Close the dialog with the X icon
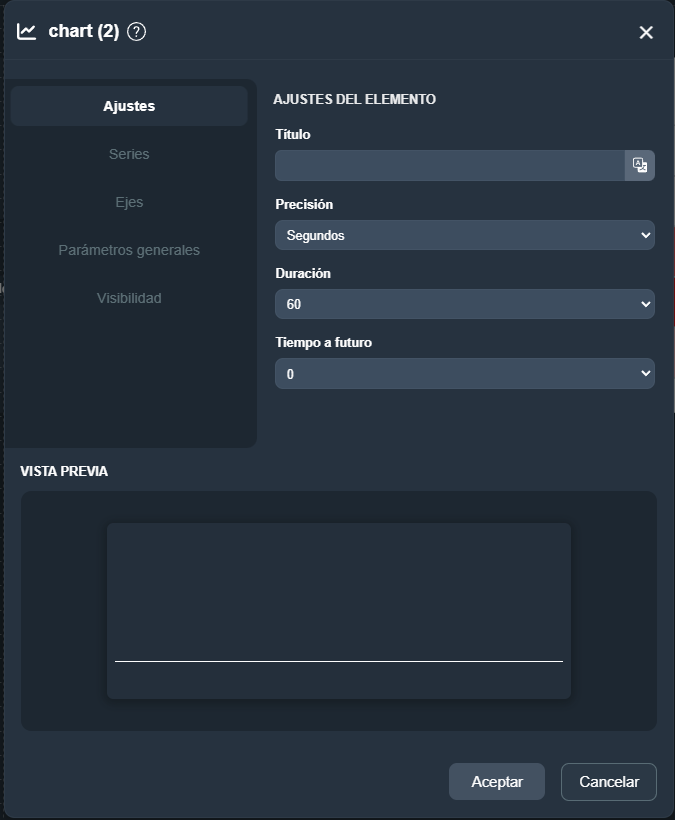Image resolution: width=675 pixels, height=820 pixels. (x=646, y=33)
